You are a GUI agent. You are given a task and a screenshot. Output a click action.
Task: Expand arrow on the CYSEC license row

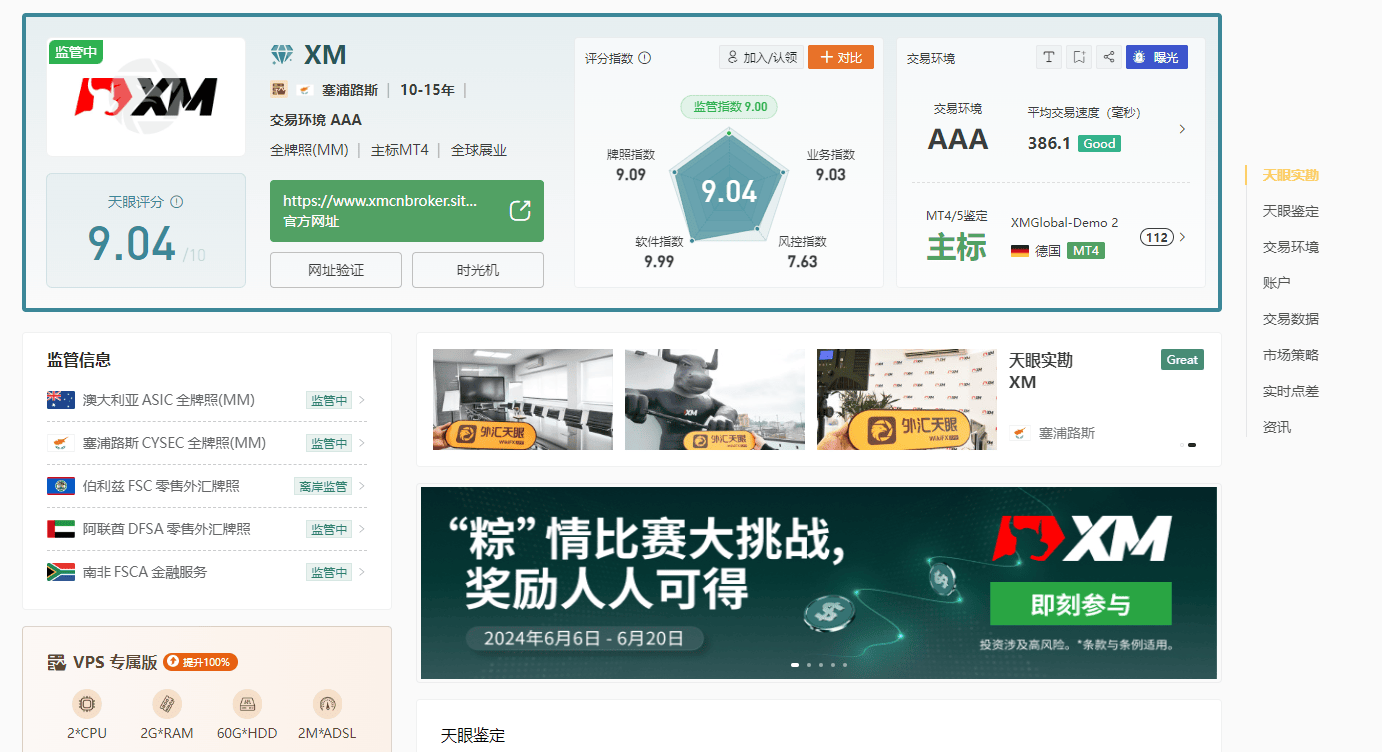tap(362, 443)
